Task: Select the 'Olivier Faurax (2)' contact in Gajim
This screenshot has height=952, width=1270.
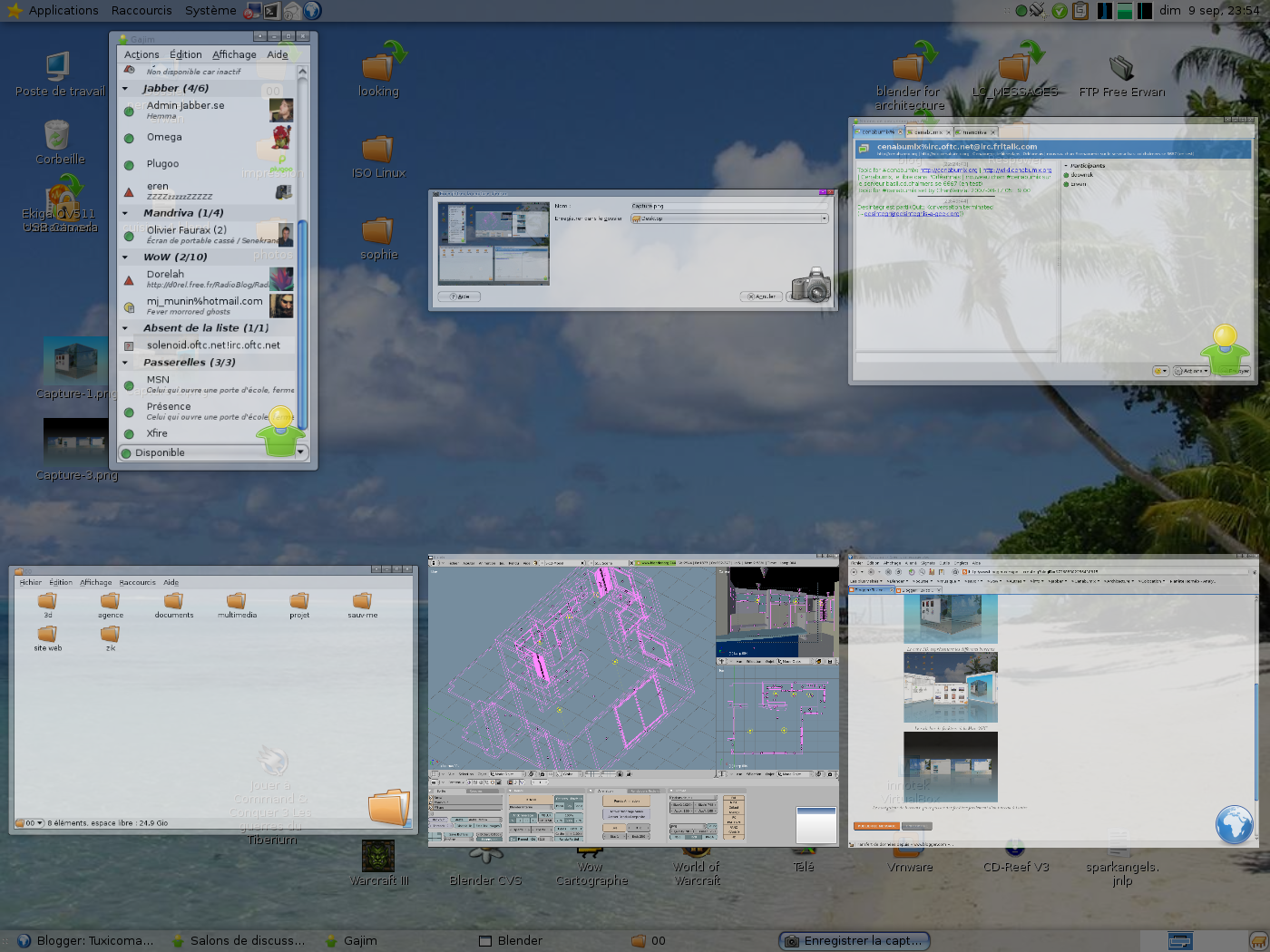Action: coord(209,235)
